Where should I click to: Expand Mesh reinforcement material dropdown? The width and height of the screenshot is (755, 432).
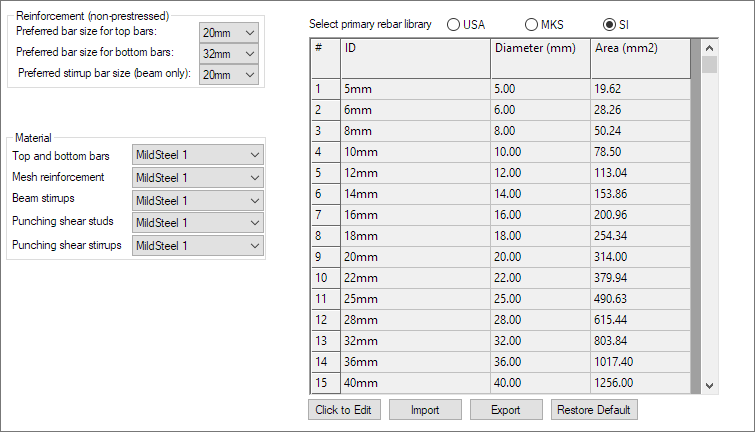tap(197, 177)
